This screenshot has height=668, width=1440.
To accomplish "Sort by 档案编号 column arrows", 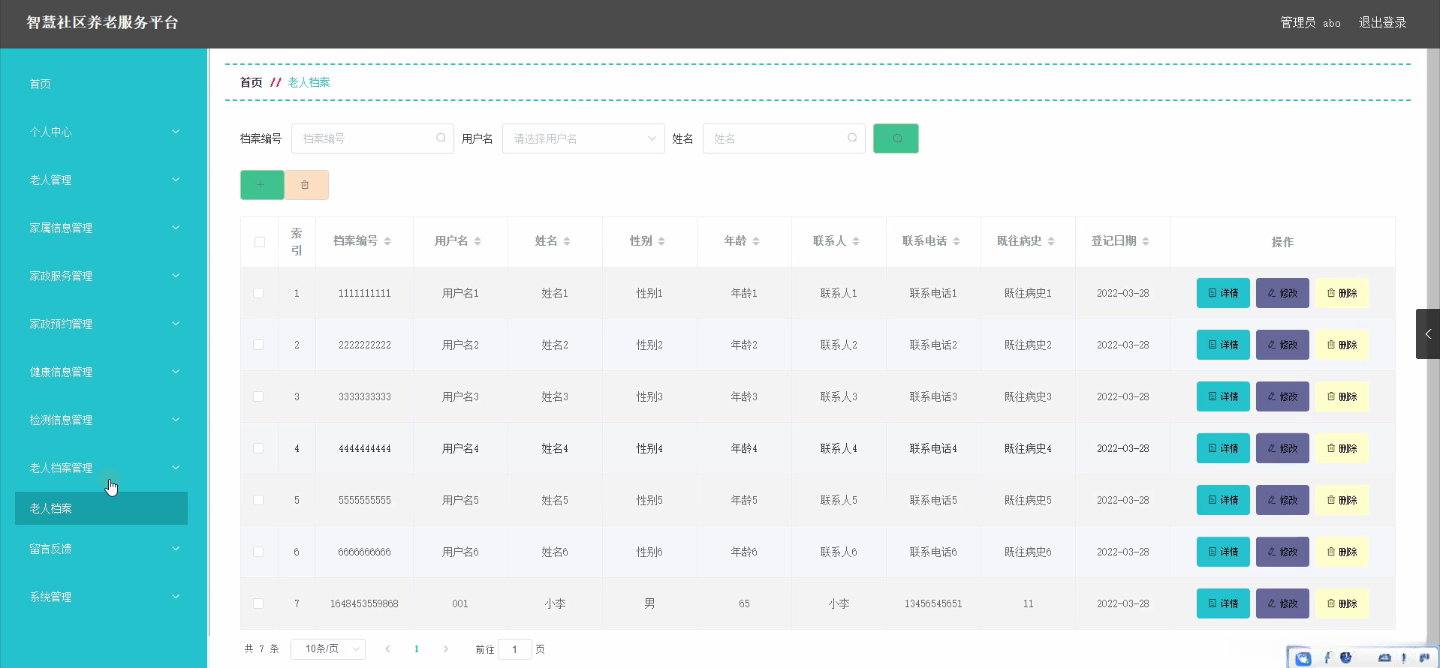I will [387, 242].
